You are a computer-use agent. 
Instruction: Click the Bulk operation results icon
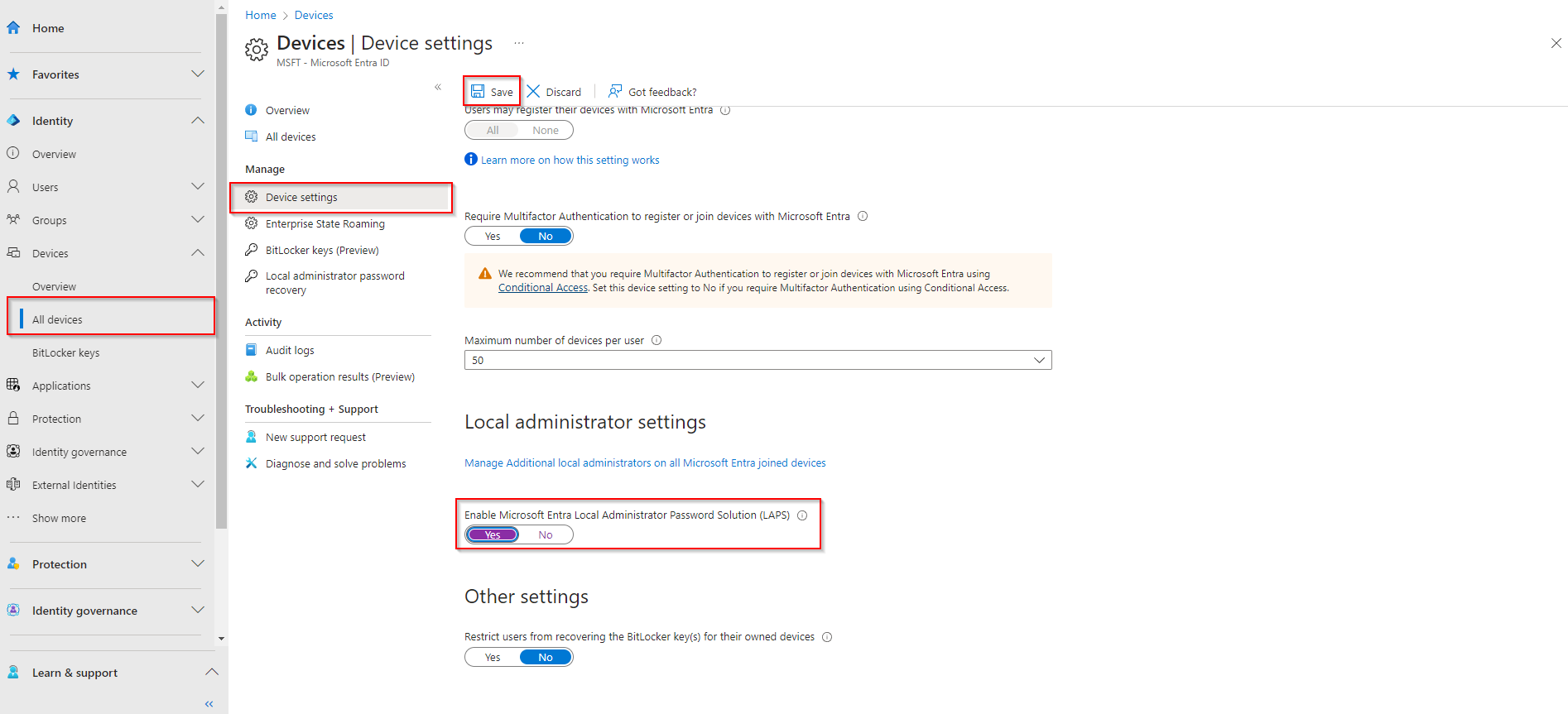click(x=251, y=376)
